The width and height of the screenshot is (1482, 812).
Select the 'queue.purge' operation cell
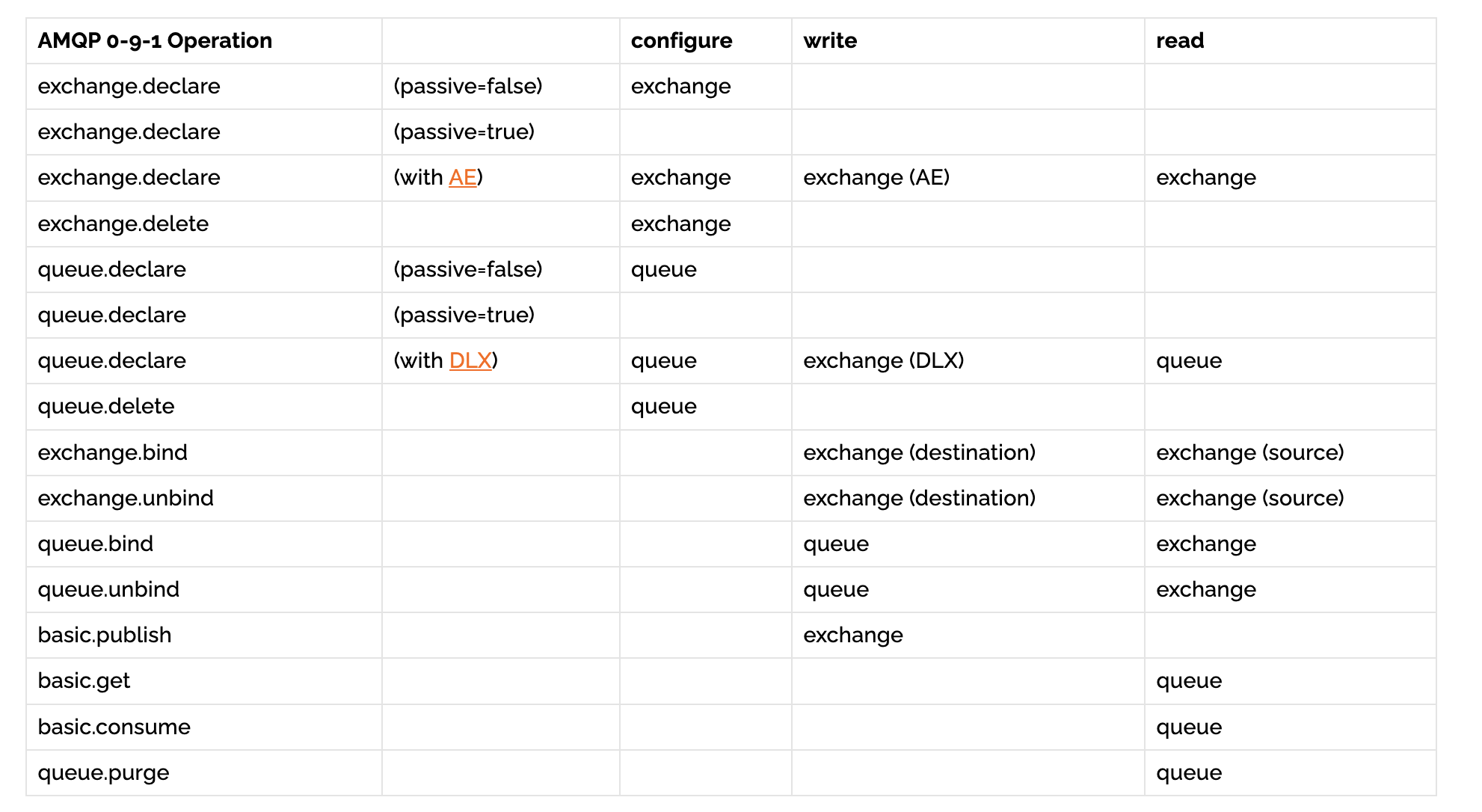point(103,773)
